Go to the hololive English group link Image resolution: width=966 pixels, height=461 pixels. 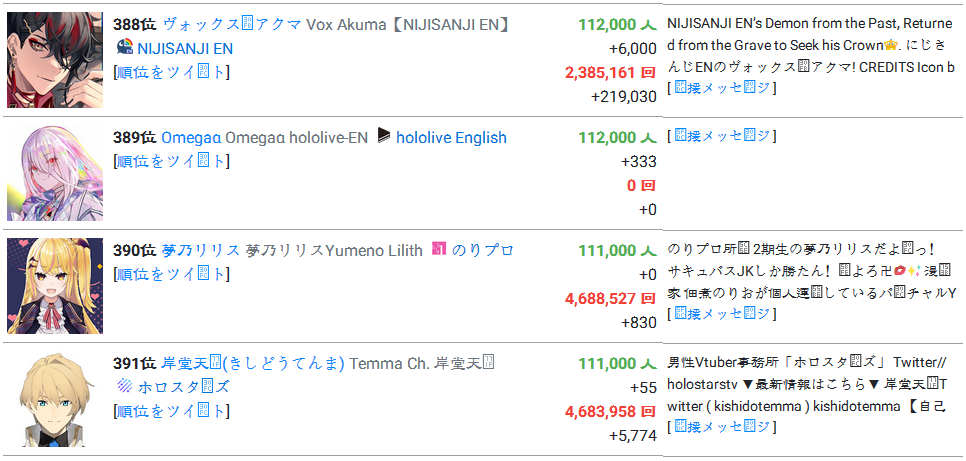(x=451, y=137)
